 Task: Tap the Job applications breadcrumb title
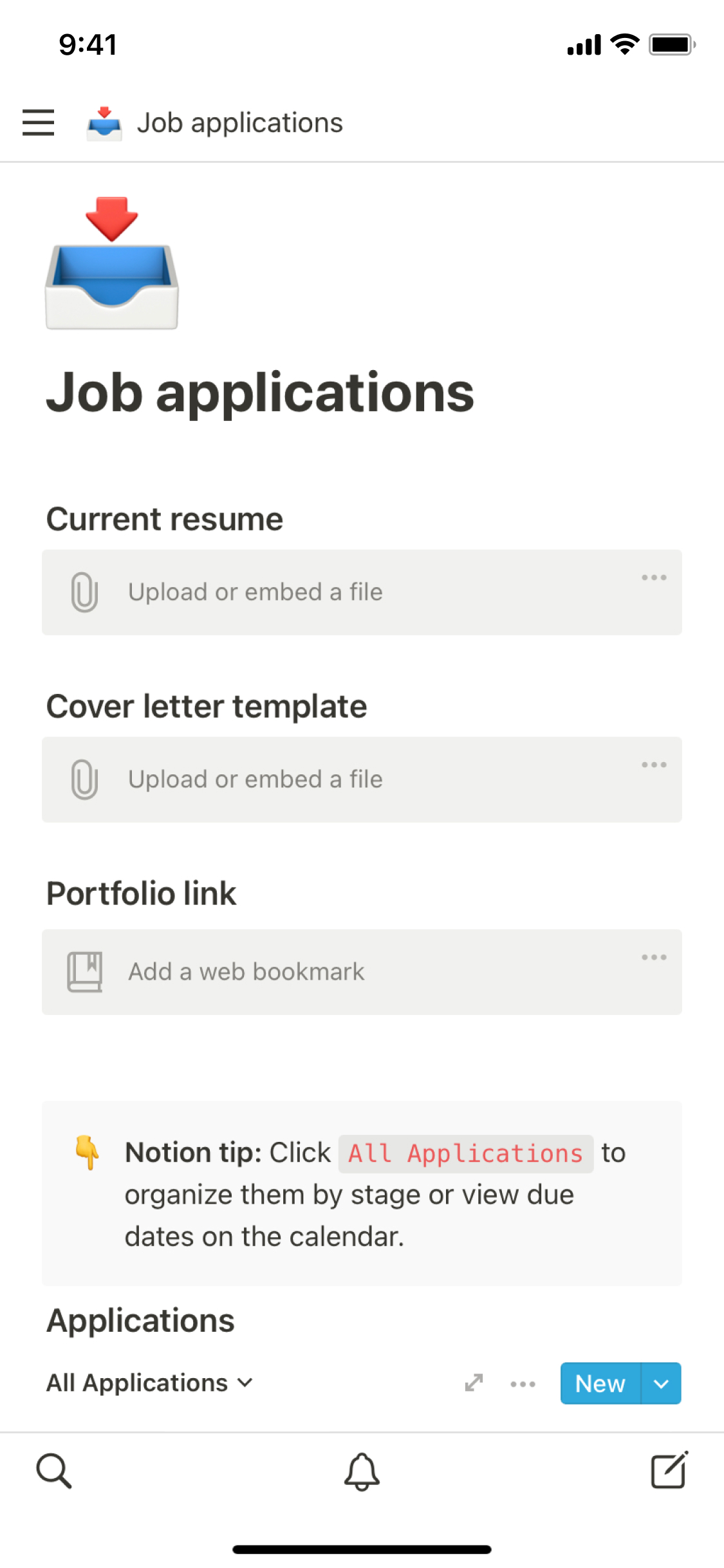239,123
